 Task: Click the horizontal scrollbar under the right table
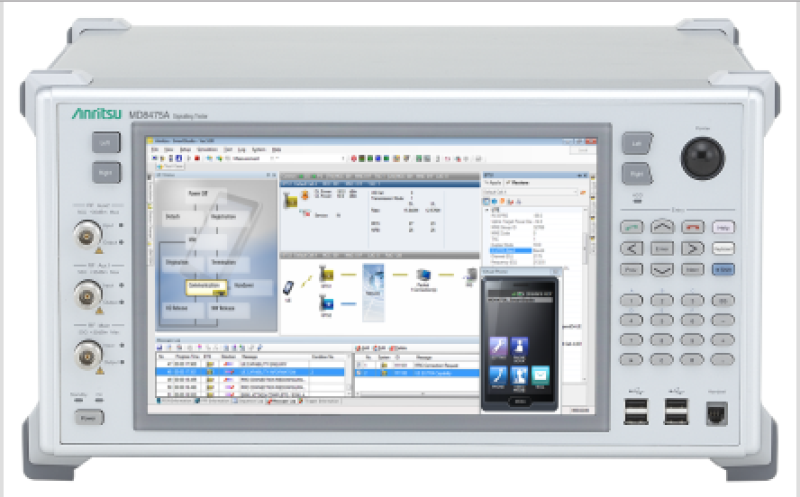[x=418, y=394]
